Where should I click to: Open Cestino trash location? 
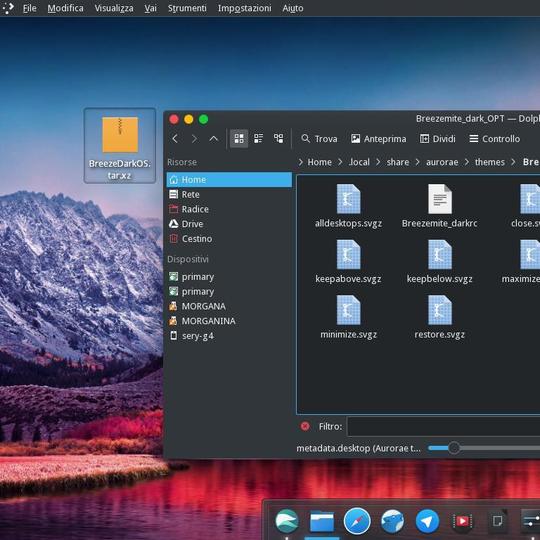pyautogui.click(x=229, y=239)
